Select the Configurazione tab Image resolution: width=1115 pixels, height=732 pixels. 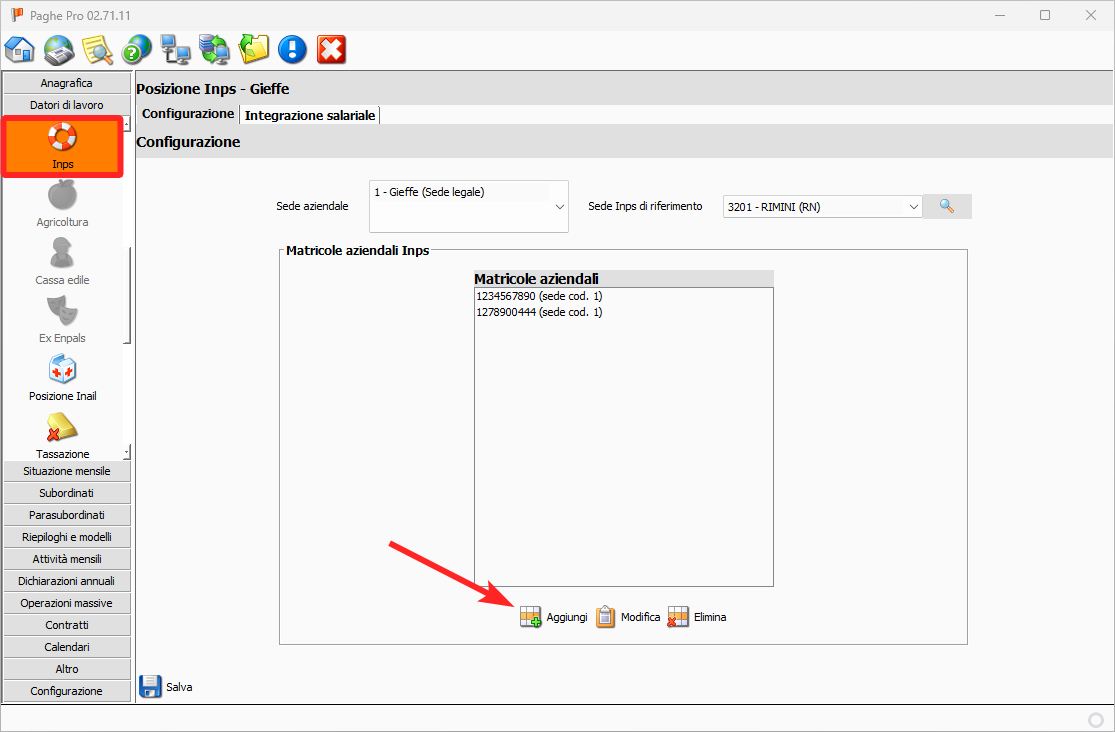pyautogui.click(x=188, y=114)
